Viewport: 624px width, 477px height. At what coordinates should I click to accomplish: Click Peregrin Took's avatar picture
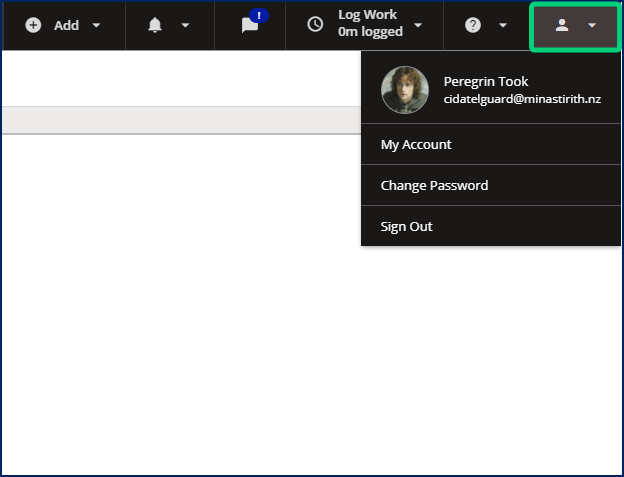tap(405, 90)
